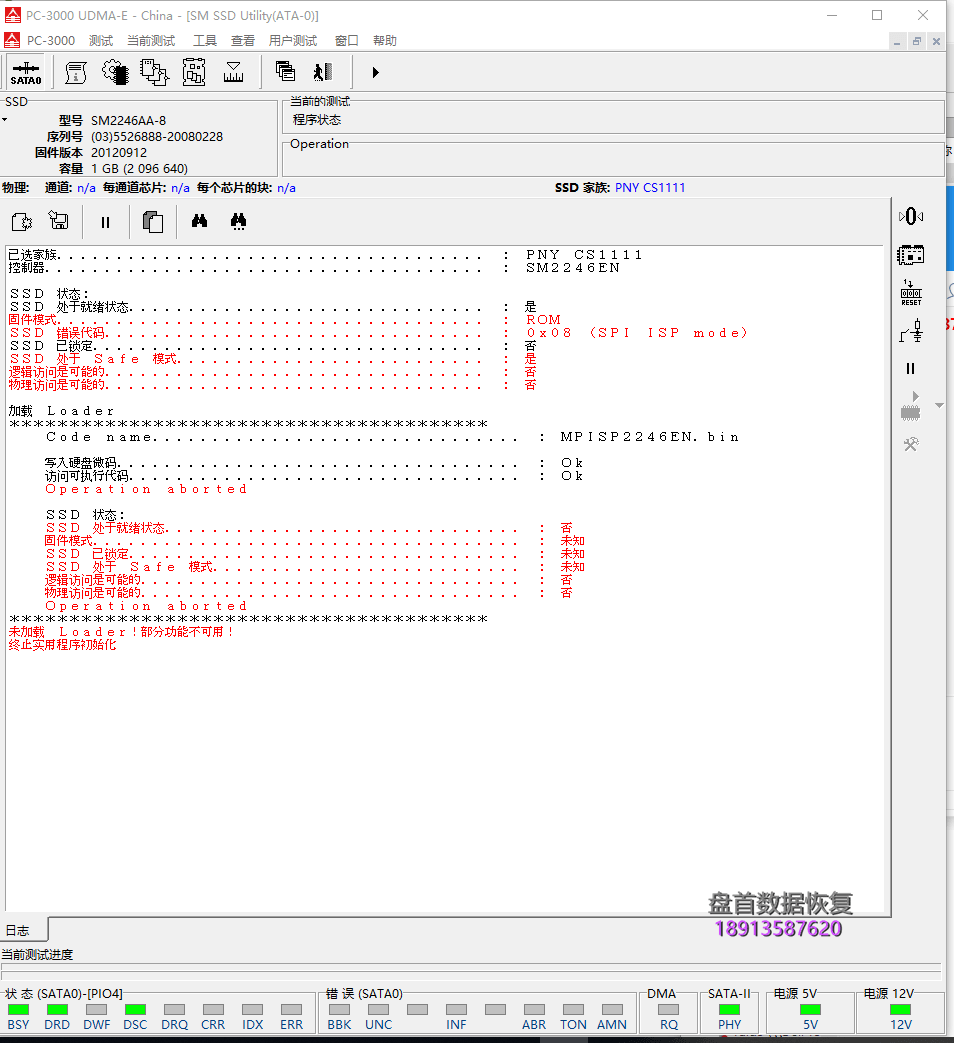
Task: Expand the small arrow in SSD panel
Action: 5,120
